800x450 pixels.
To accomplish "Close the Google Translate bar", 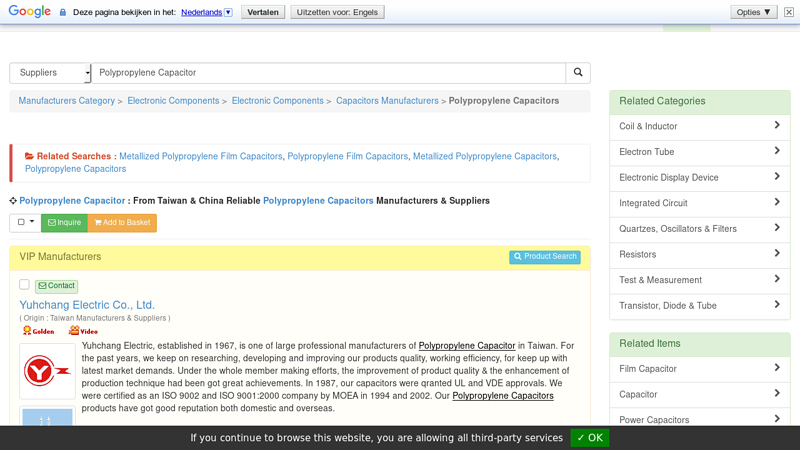I will tap(788, 12).
